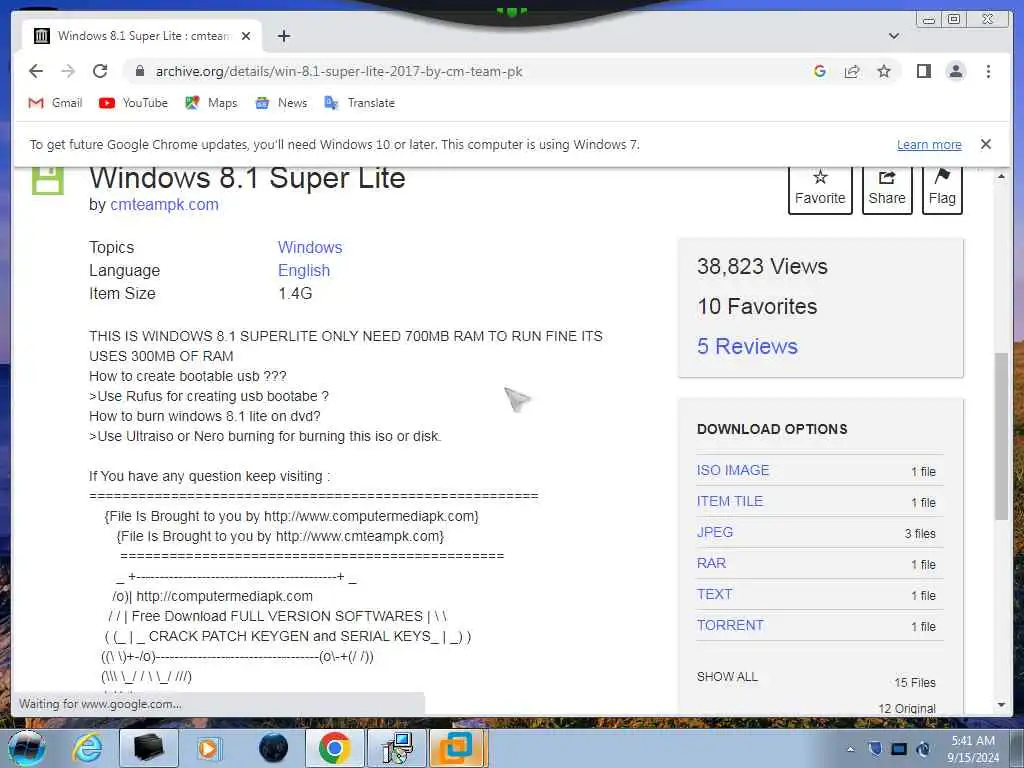
Task: Open the VirtualBox taskbar icon
Action: coord(457,748)
